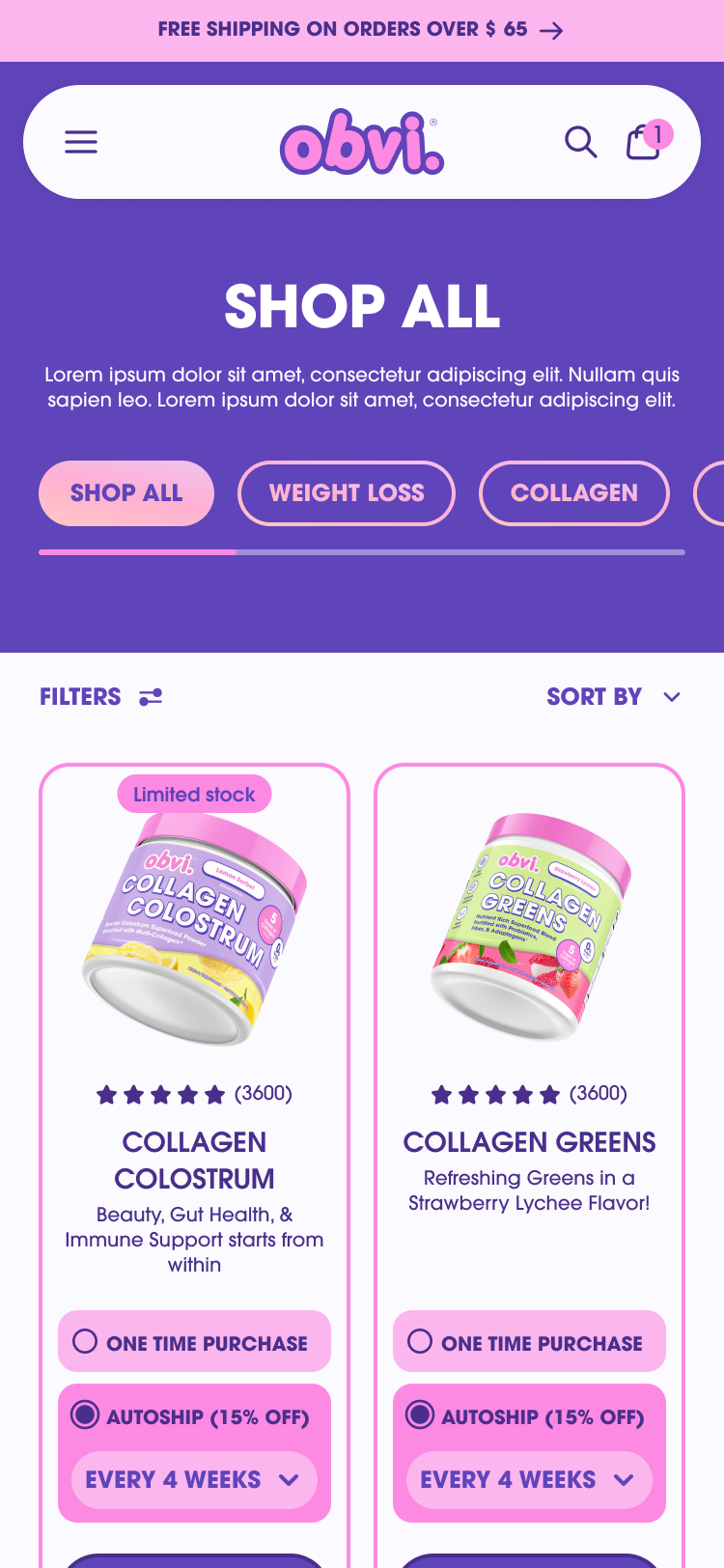The width and height of the screenshot is (724, 1568).
Task: Click the filters sliders icon
Action: 151,697
